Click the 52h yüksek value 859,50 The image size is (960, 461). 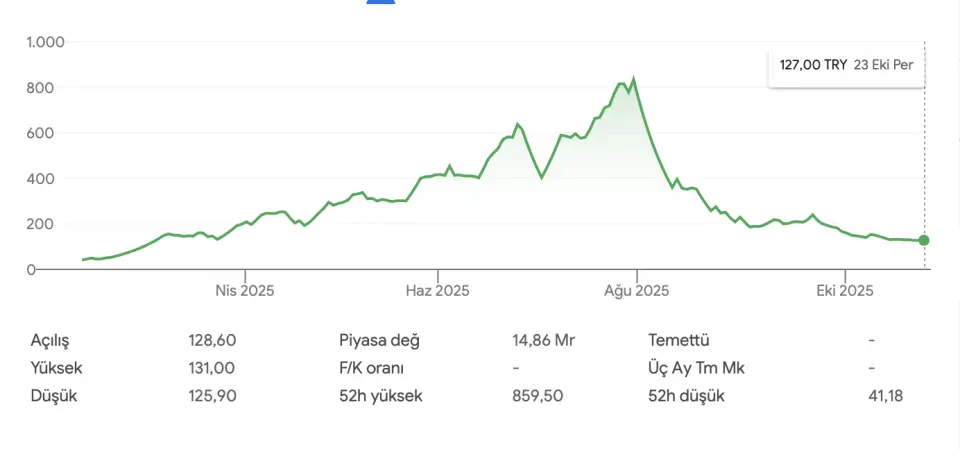tap(538, 396)
